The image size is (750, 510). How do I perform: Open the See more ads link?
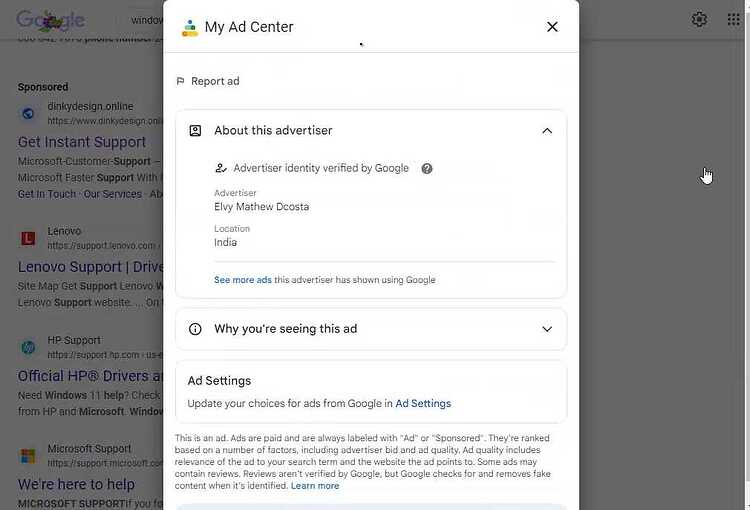[243, 280]
